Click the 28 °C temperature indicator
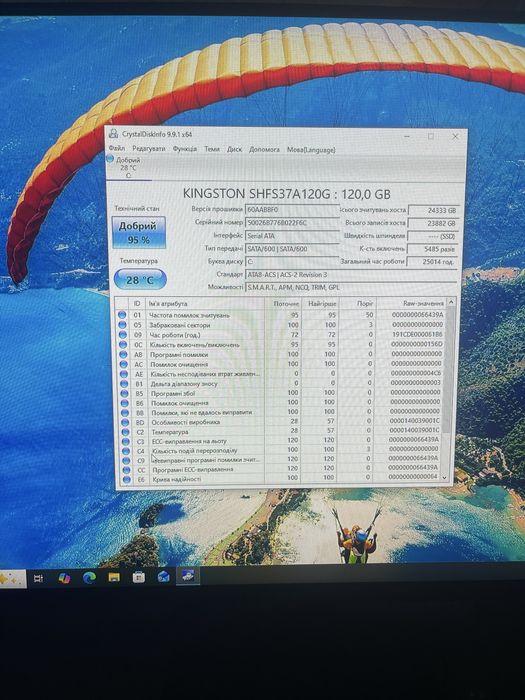Image resolution: width=525 pixels, height=700 pixels. (140, 280)
